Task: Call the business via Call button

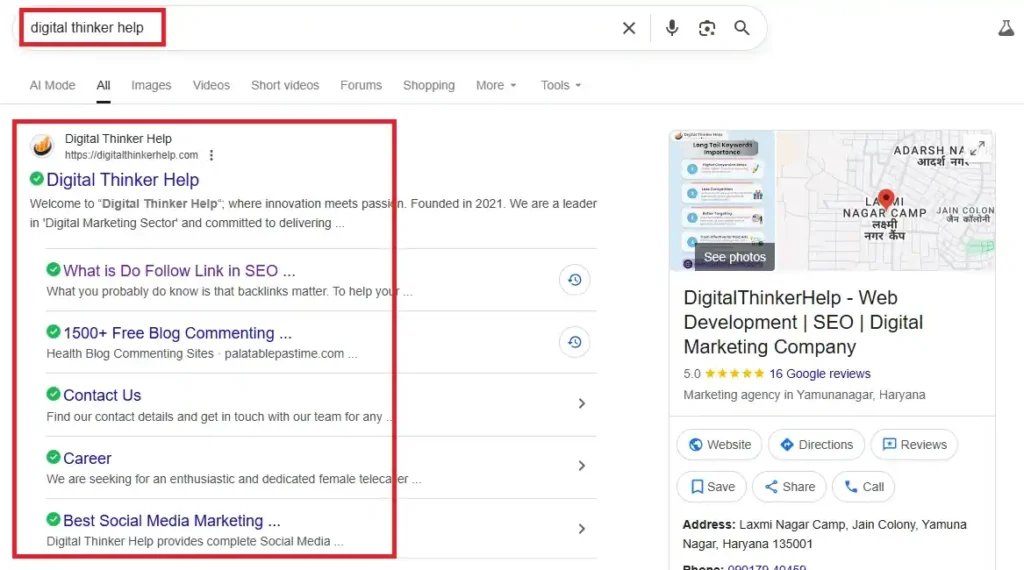Action: tap(863, 486)
